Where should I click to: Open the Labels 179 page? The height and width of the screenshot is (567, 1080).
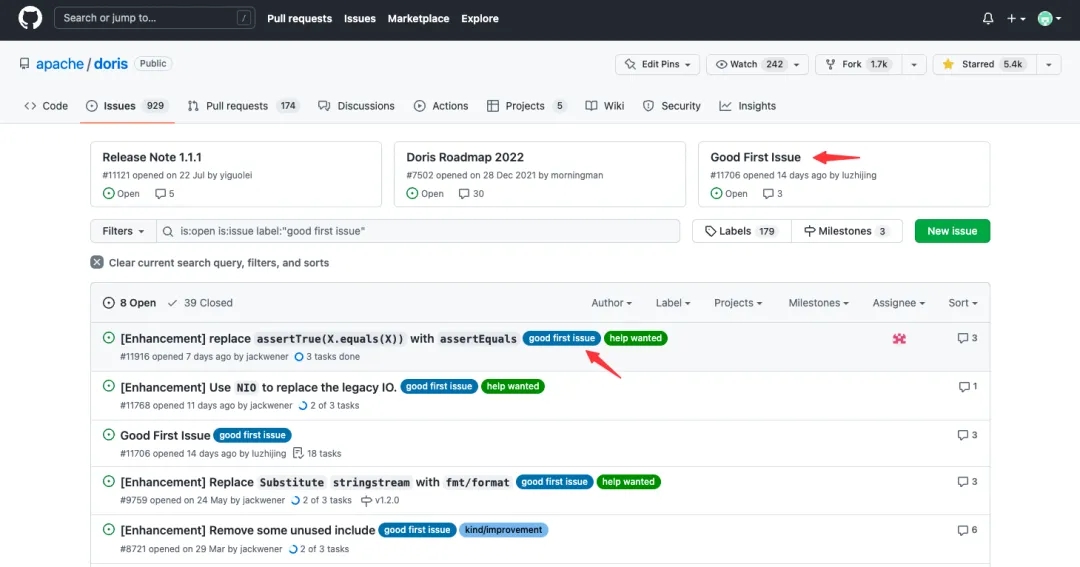point(741,231)
